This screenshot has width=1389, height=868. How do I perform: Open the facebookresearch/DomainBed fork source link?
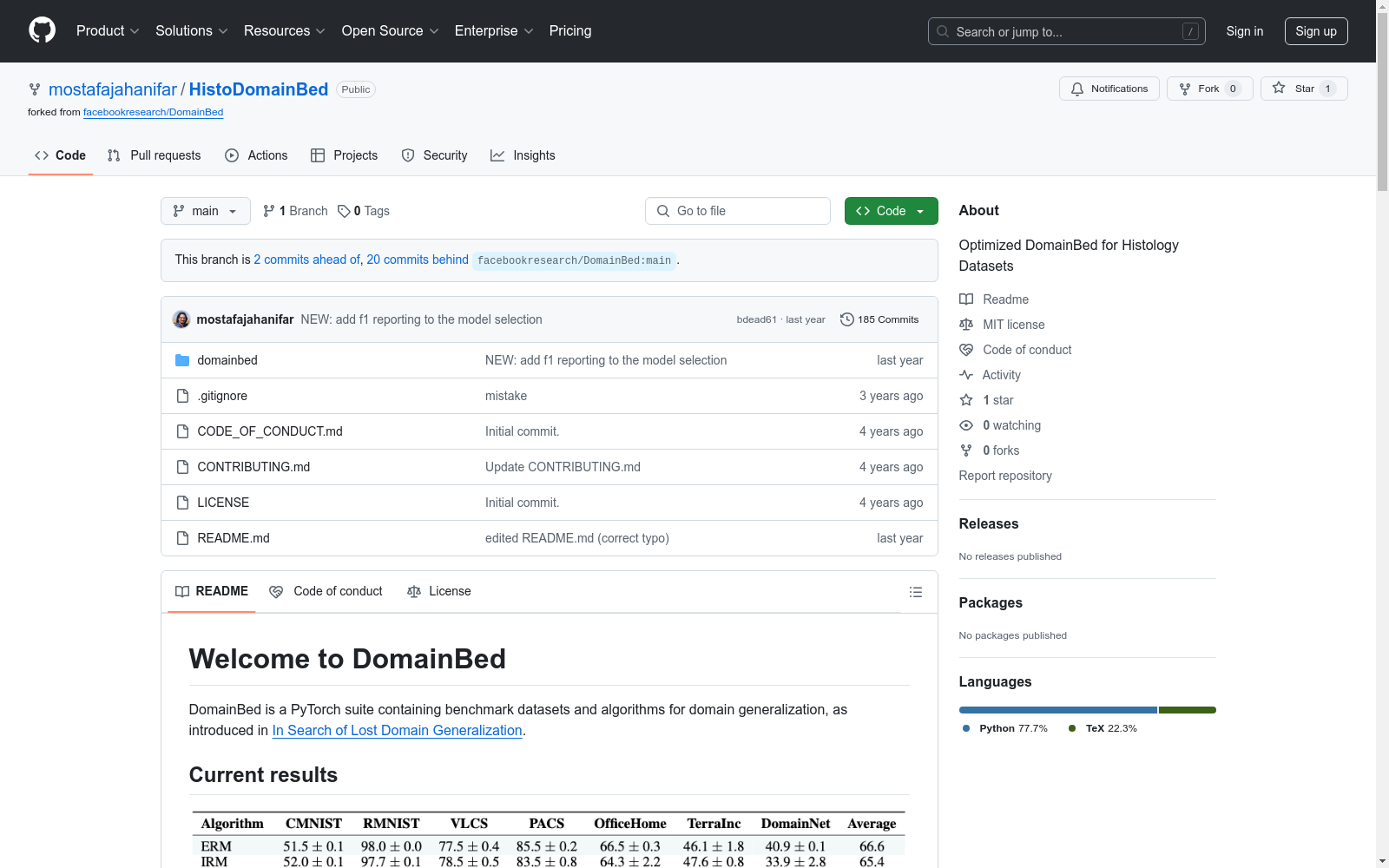154,112
